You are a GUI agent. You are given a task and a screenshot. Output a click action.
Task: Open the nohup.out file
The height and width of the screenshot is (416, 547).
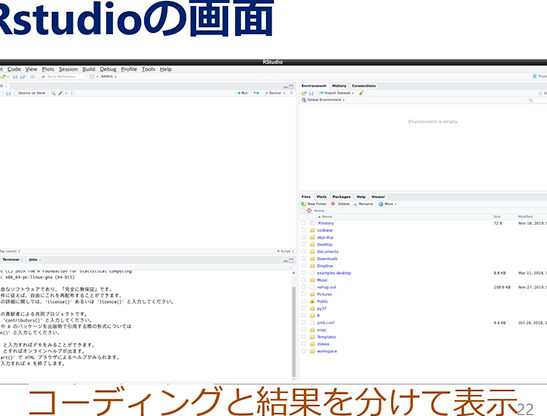point(327,287)
